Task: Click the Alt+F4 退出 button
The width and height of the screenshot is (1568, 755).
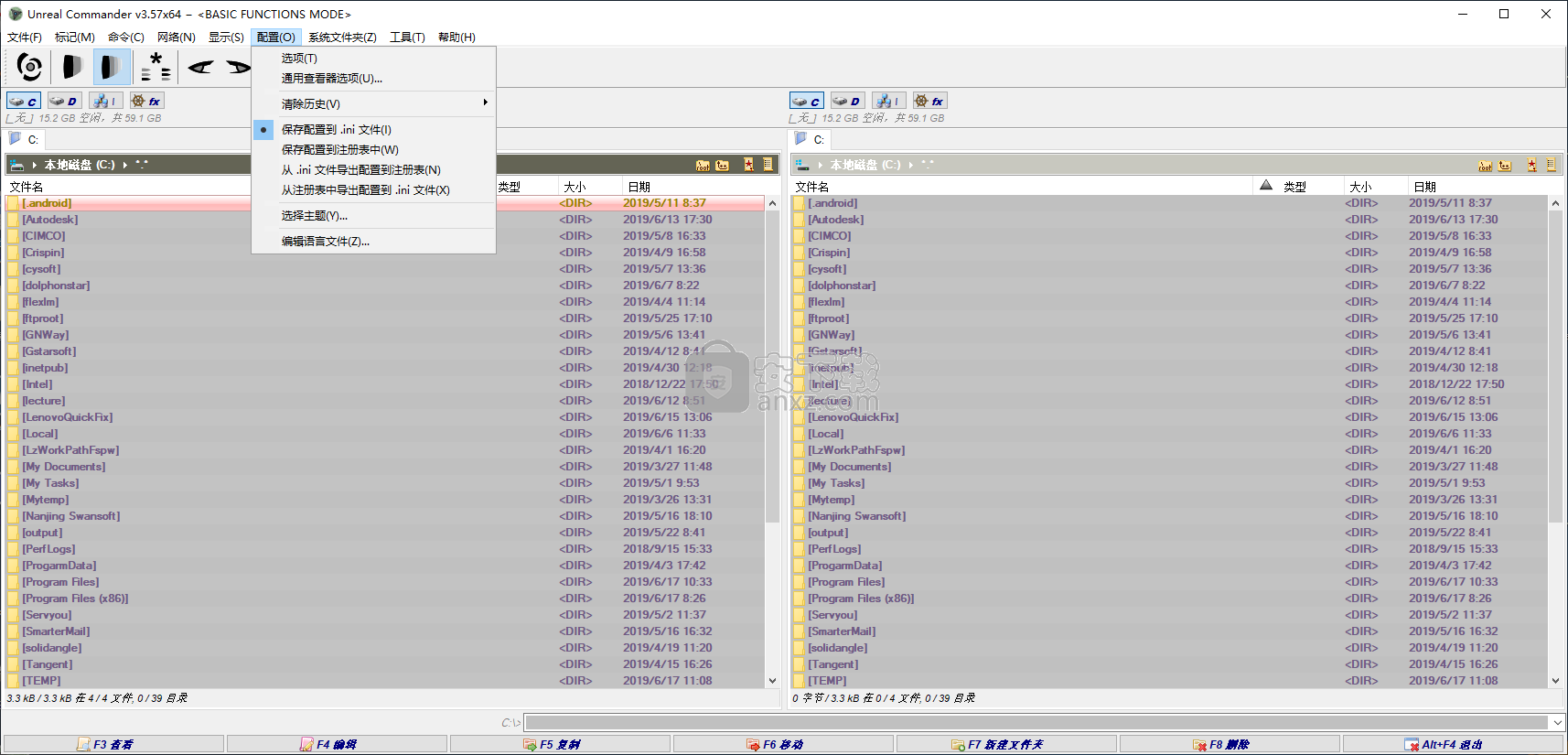Action: (x=1453, y=744)
